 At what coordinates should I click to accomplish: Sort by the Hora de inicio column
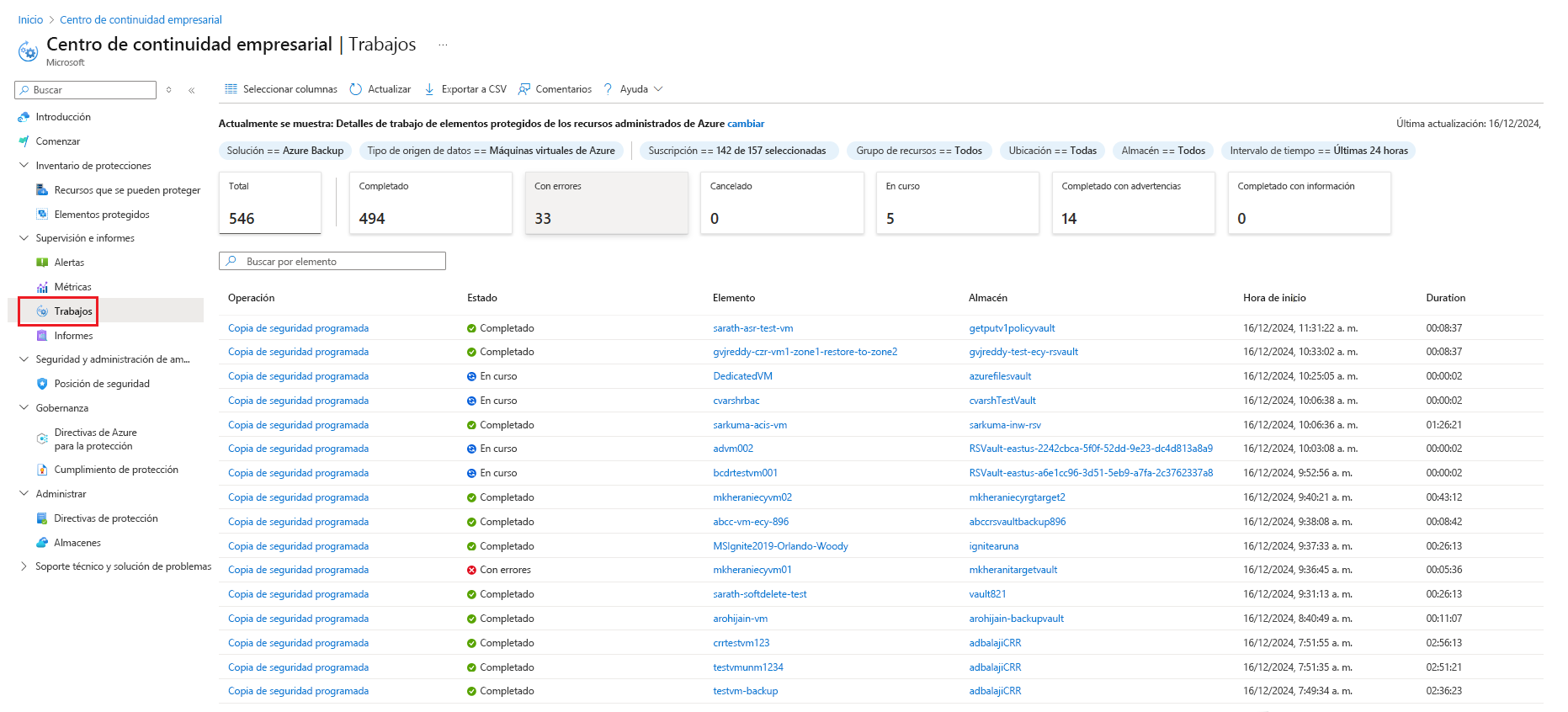click(x=1274, y=298)
